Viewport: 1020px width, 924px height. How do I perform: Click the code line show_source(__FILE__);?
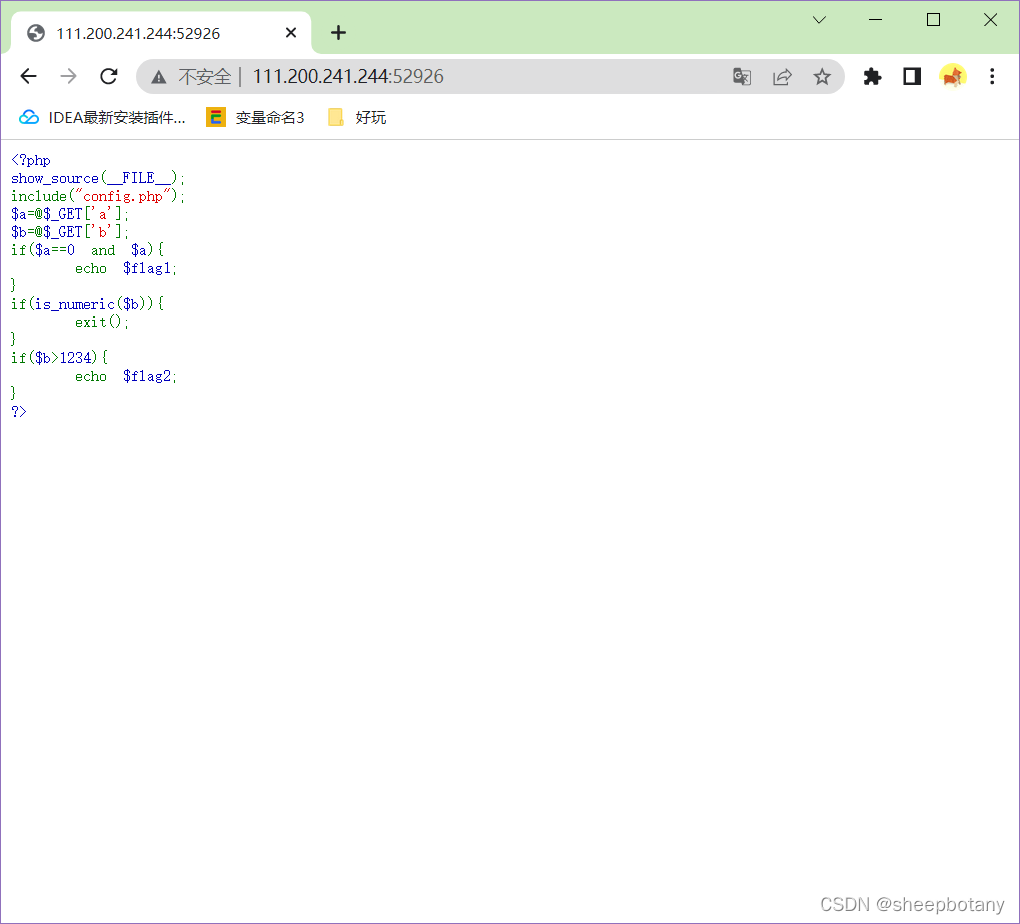98,178
